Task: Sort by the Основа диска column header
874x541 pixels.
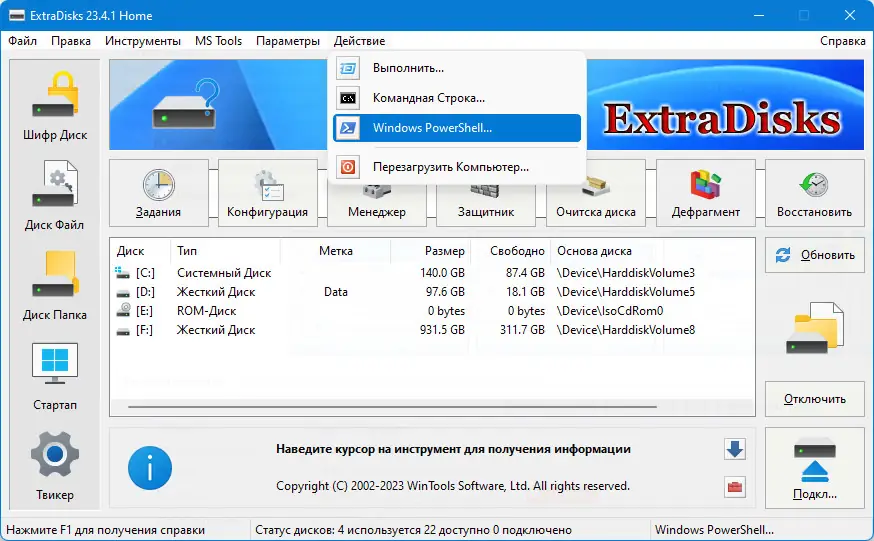Action: [x=608, y=251]
